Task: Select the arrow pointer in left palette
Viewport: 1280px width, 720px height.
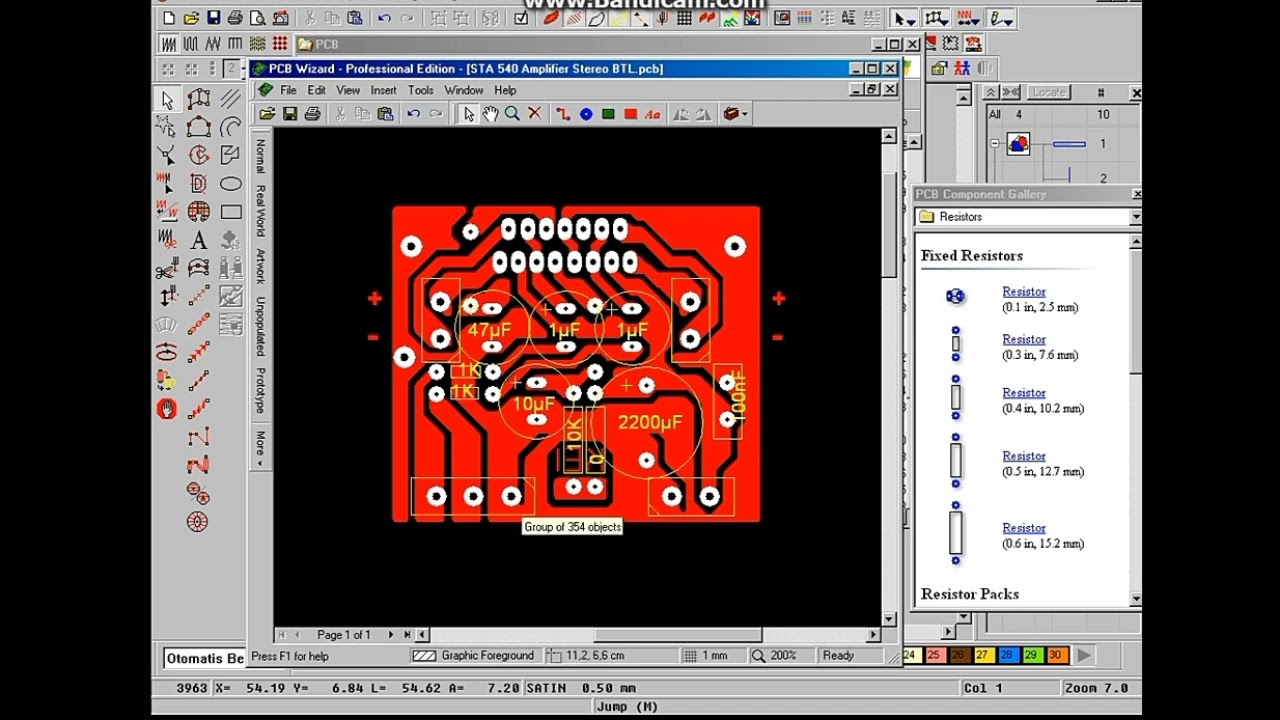Action: pos(166,100)
